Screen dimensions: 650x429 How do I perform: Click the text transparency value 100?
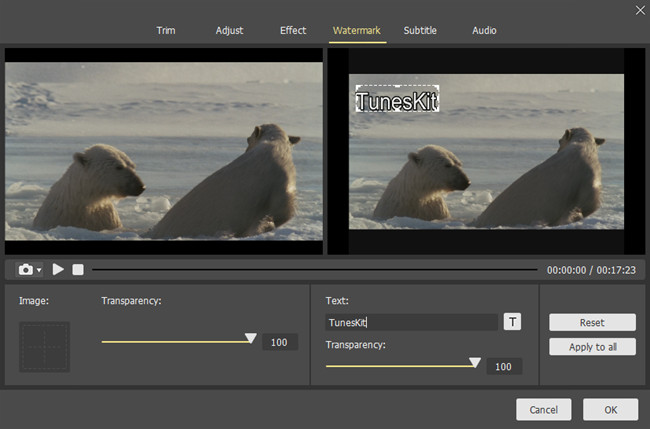click(x=504, y=366)
